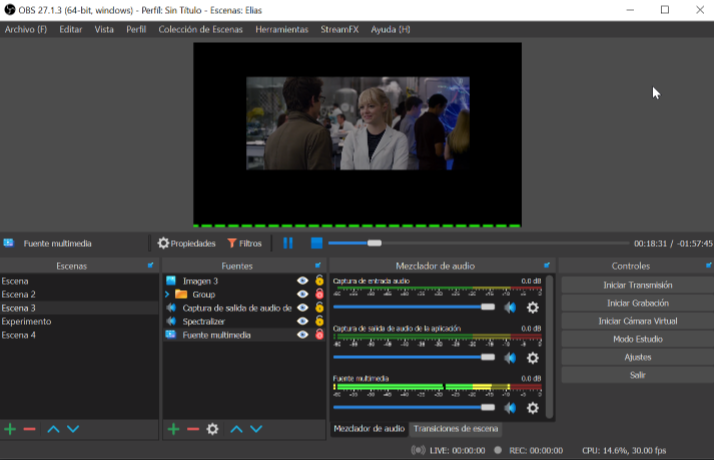Undock the Mezclador de audio panel
This screenshot has height=460, width=714.
[x=547, y=265]
